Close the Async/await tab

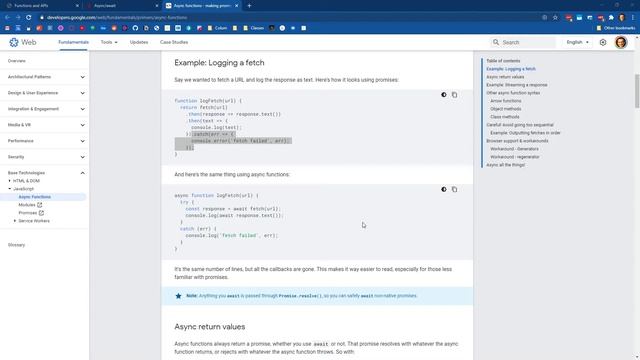157,6
